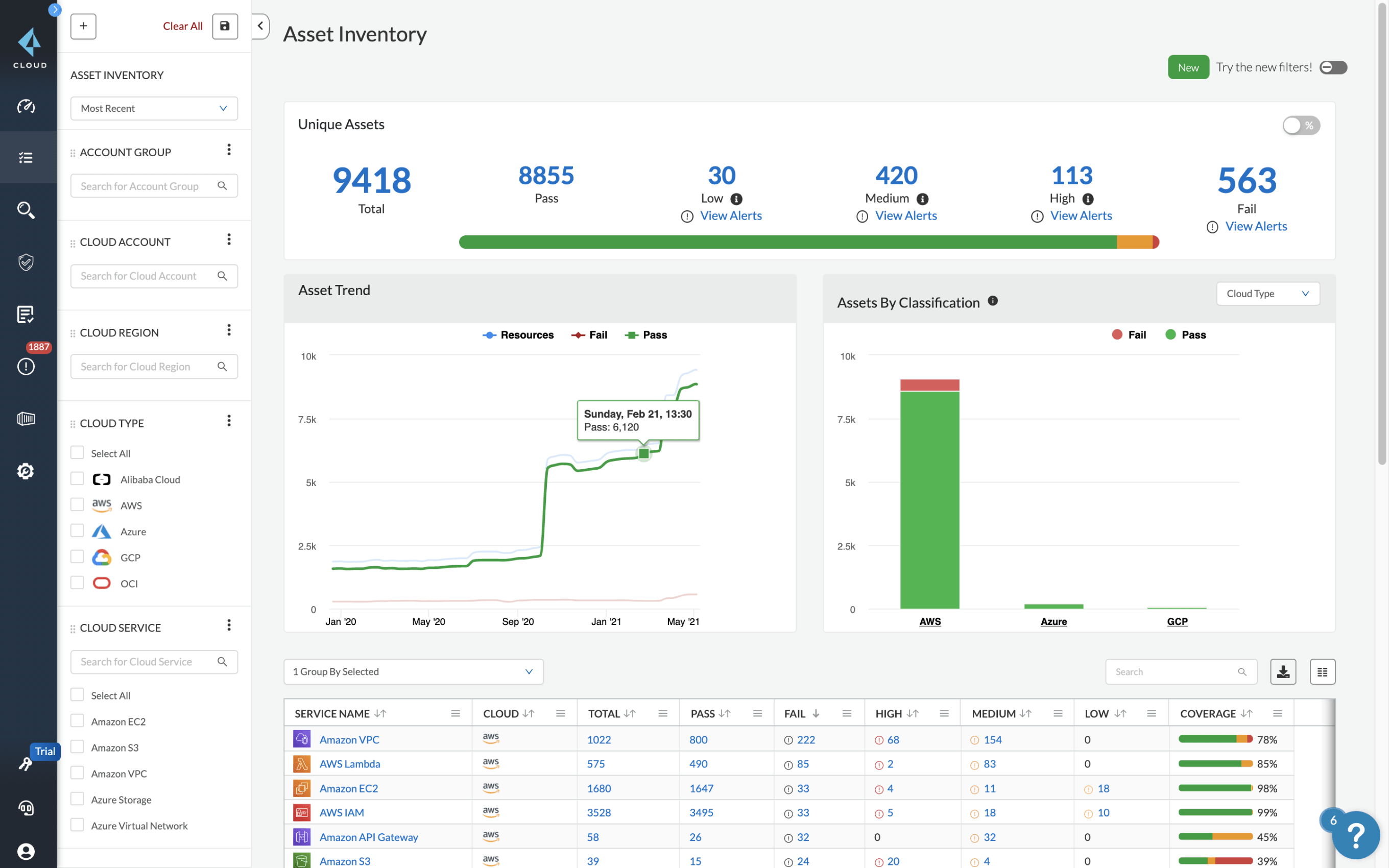Open the Dashboard gauge icon in sidebar

26,106
